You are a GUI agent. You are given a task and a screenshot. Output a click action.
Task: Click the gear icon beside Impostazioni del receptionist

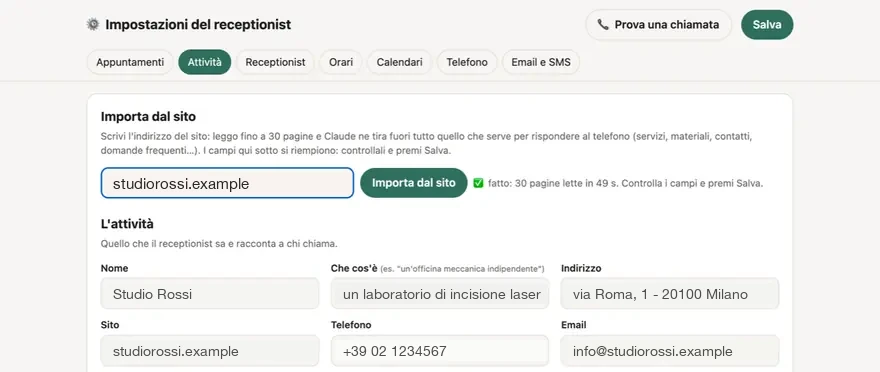click(93, 24)
